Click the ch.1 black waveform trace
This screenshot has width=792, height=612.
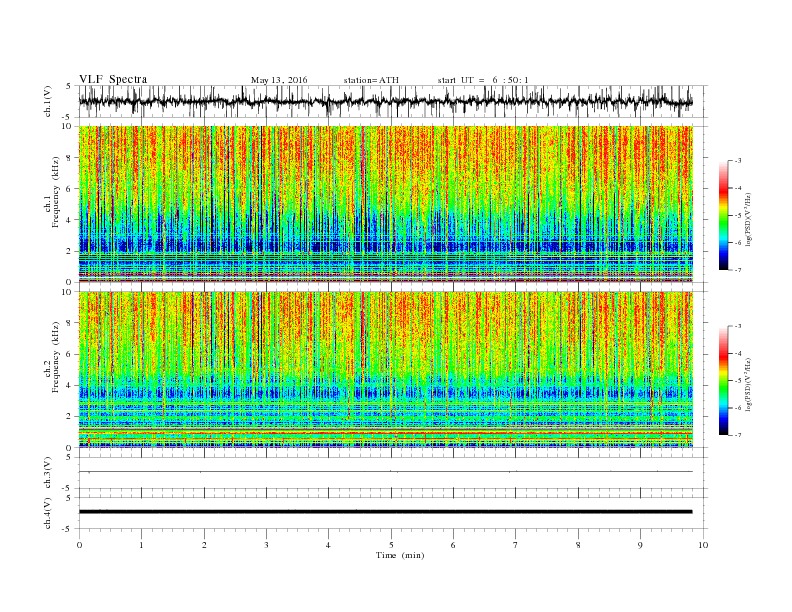385,101
